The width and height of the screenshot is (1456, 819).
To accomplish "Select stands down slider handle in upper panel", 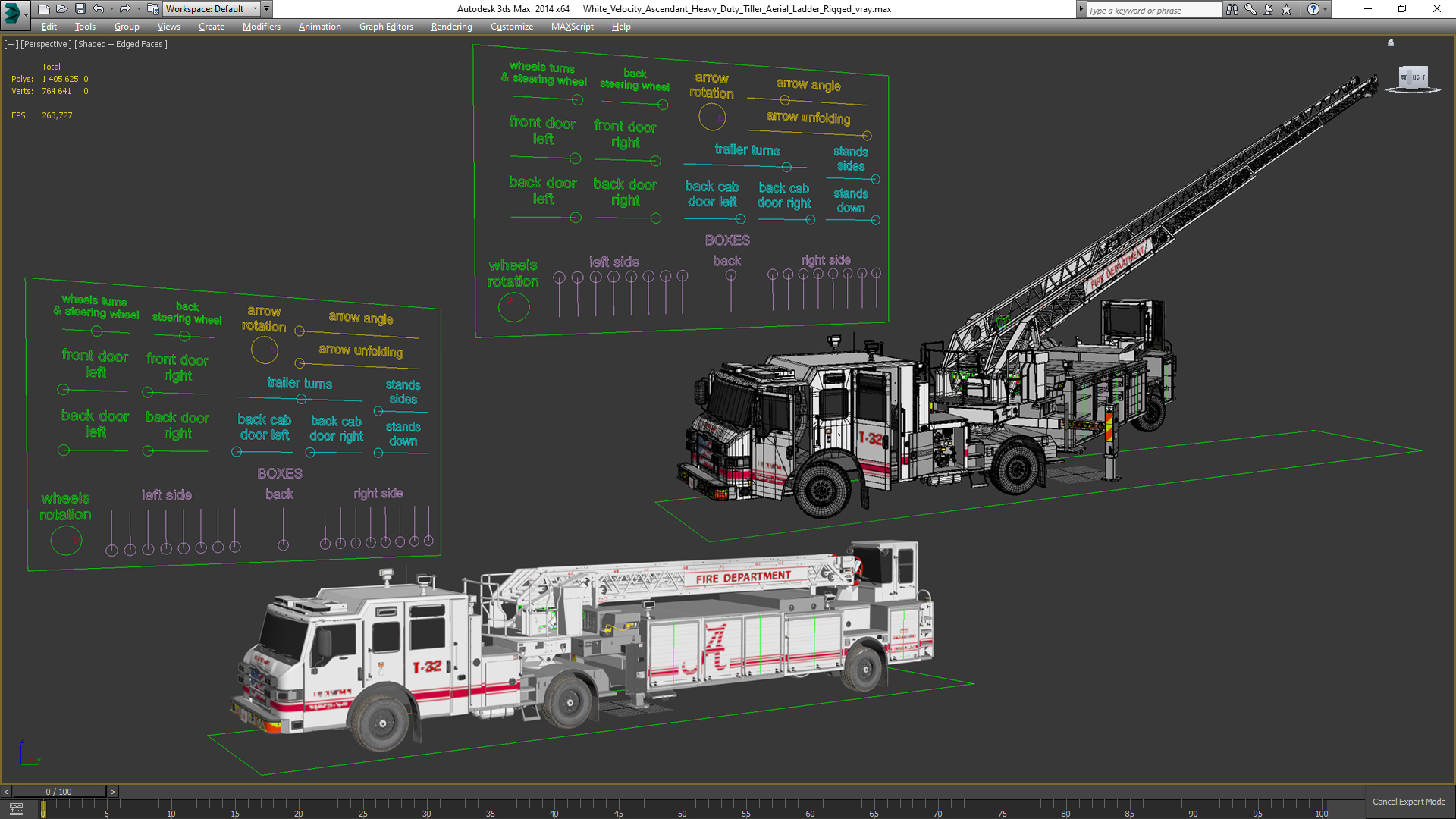I will pyautogui.click(x=875, y=220).
